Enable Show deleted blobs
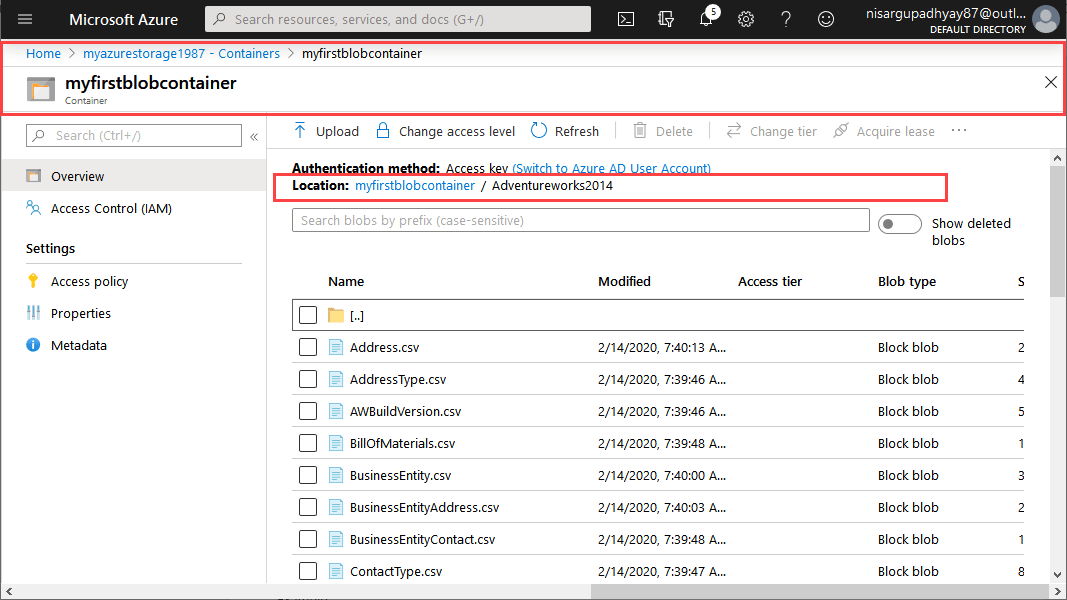This screenshot has width=1067, height=600. click(899, 224)
